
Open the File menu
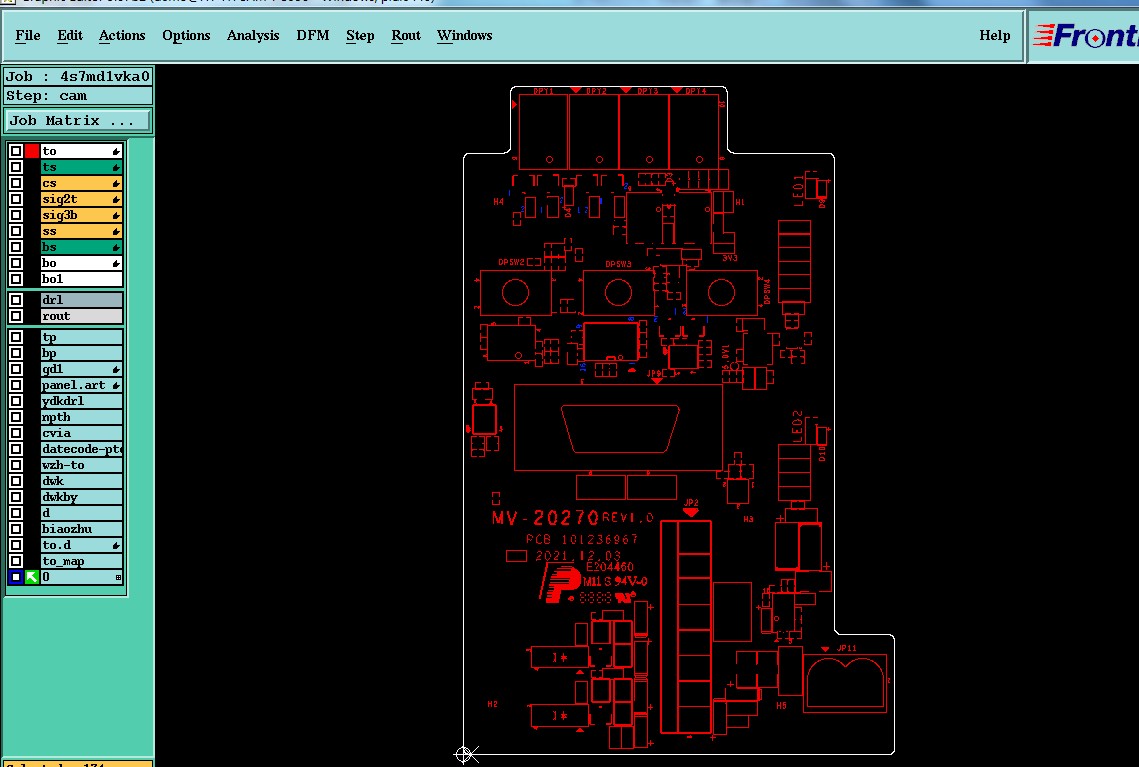point(28,36)
